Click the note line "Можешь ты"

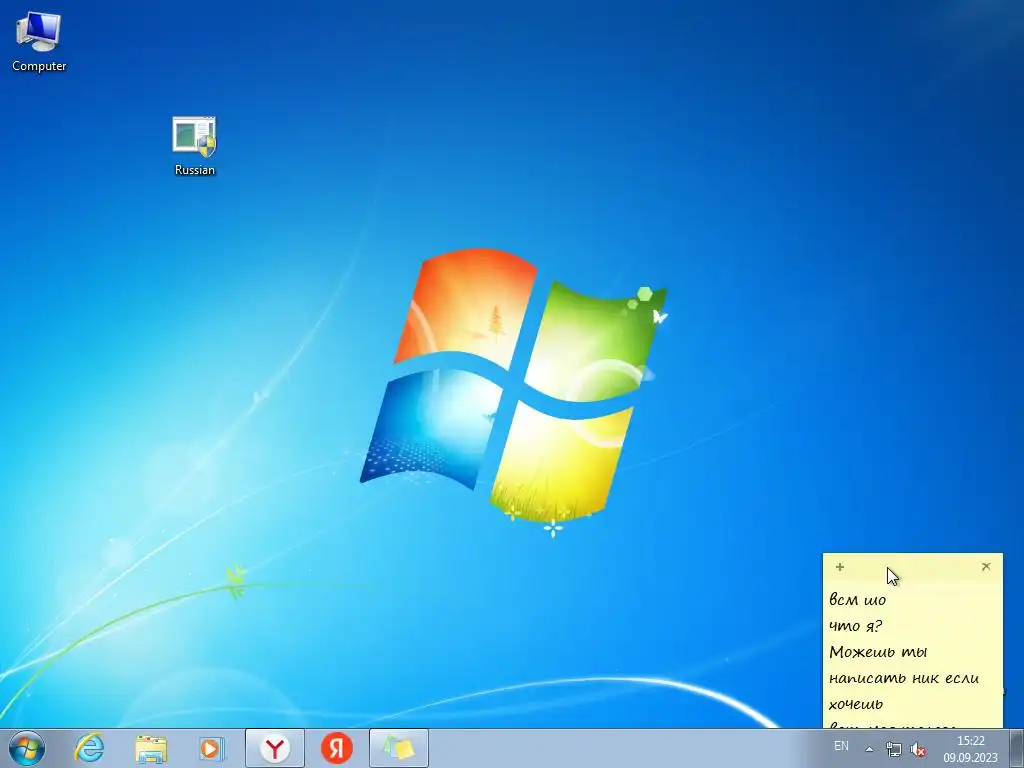click(x=878, y=652)
